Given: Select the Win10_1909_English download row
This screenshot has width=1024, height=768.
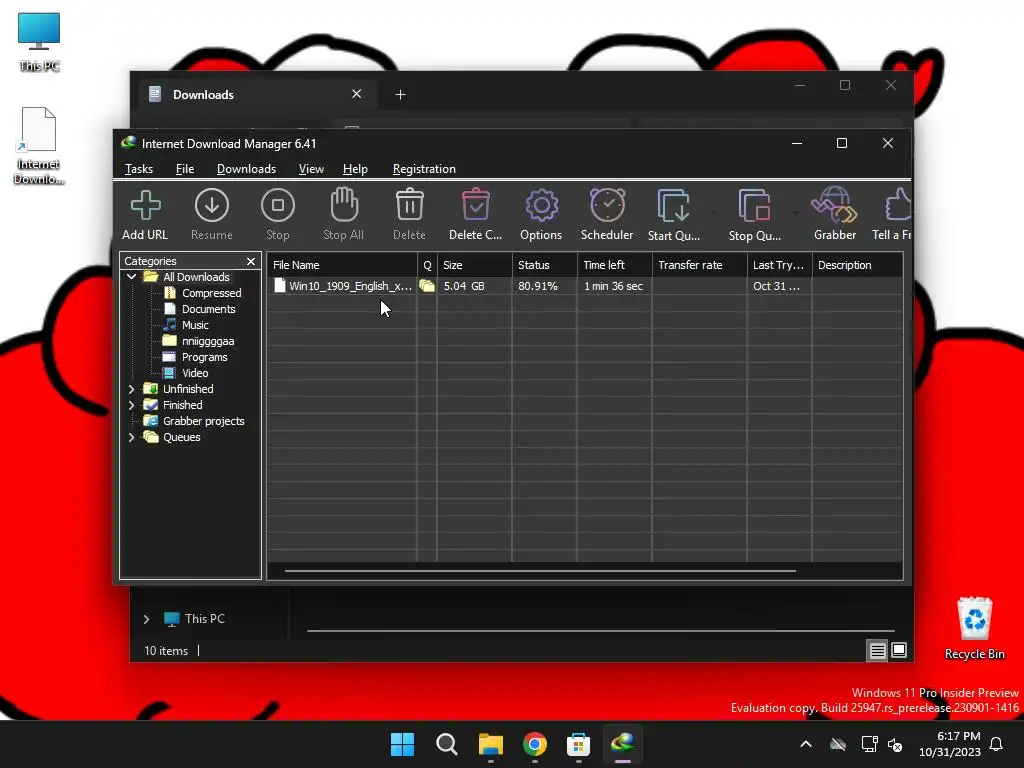Looking at the screenshot, I should (x=584, y=286).
